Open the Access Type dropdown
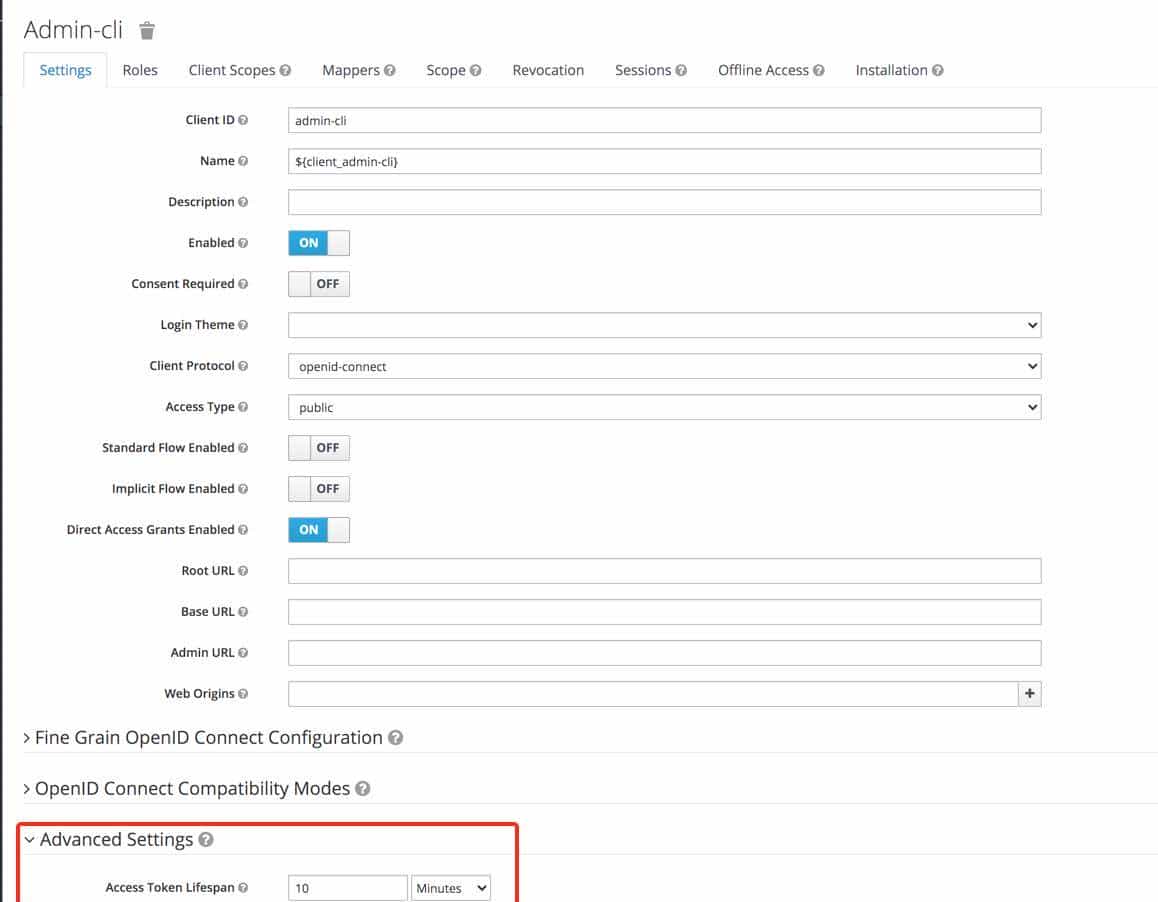Image resolution: width=1158 pixels, height=902 pixels. pyautogui.click(x=664, y=407)
